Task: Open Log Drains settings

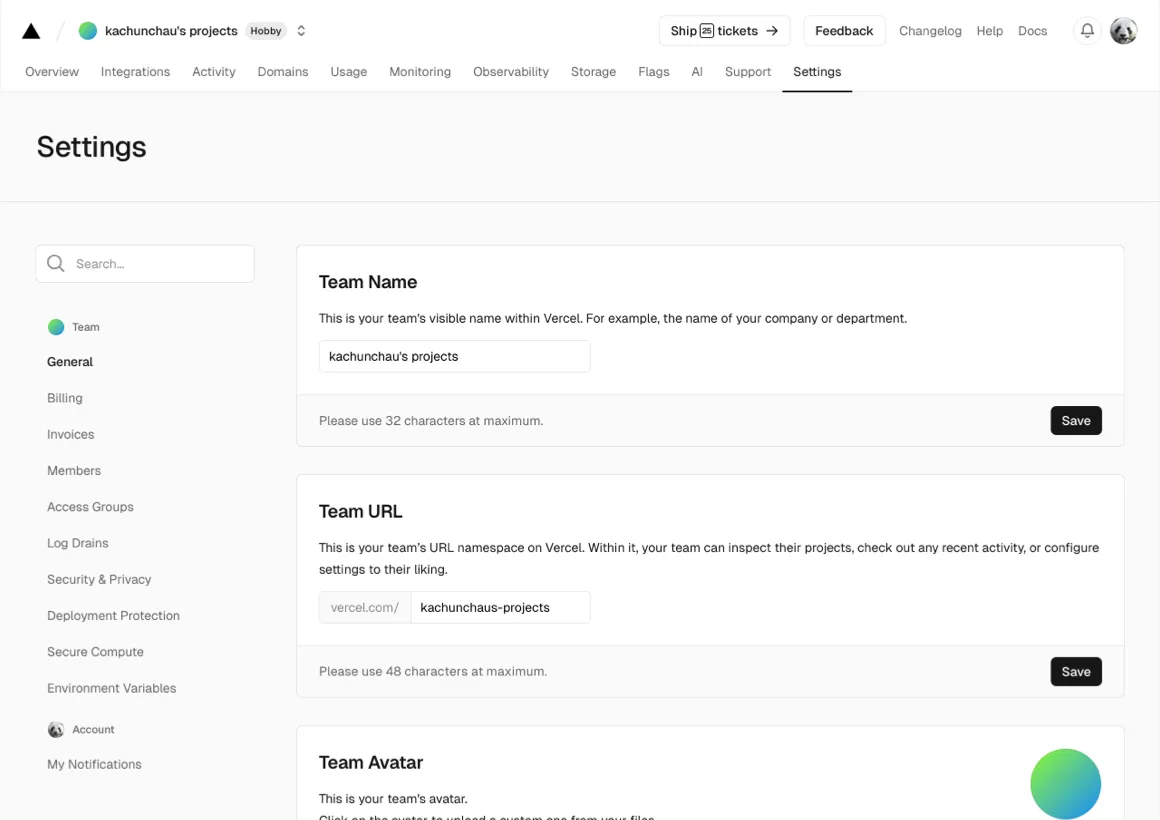Action: tap(78, 543)
